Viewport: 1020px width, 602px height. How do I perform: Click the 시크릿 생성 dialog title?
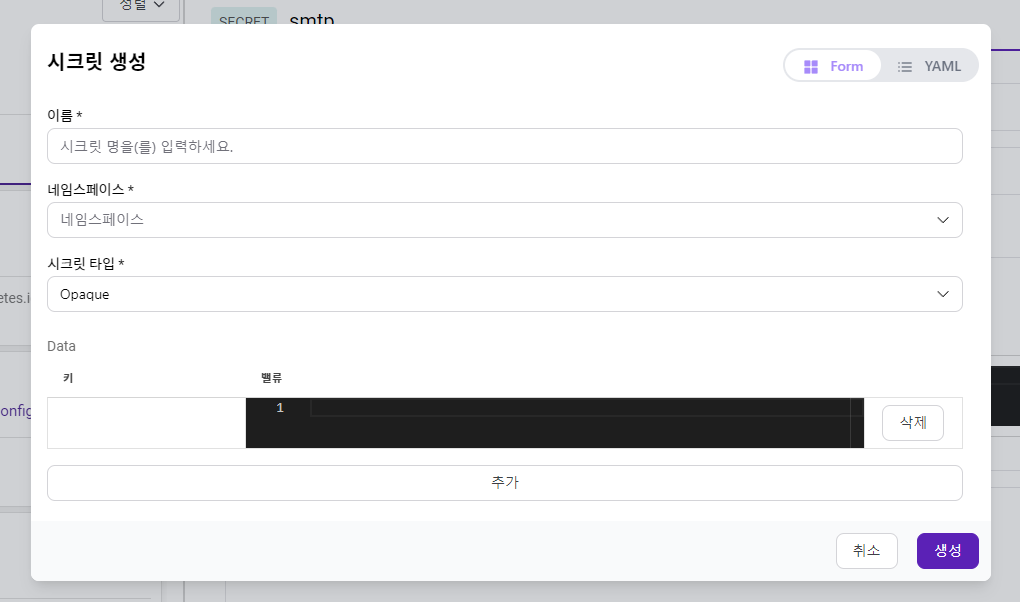[x=96, y=62]
